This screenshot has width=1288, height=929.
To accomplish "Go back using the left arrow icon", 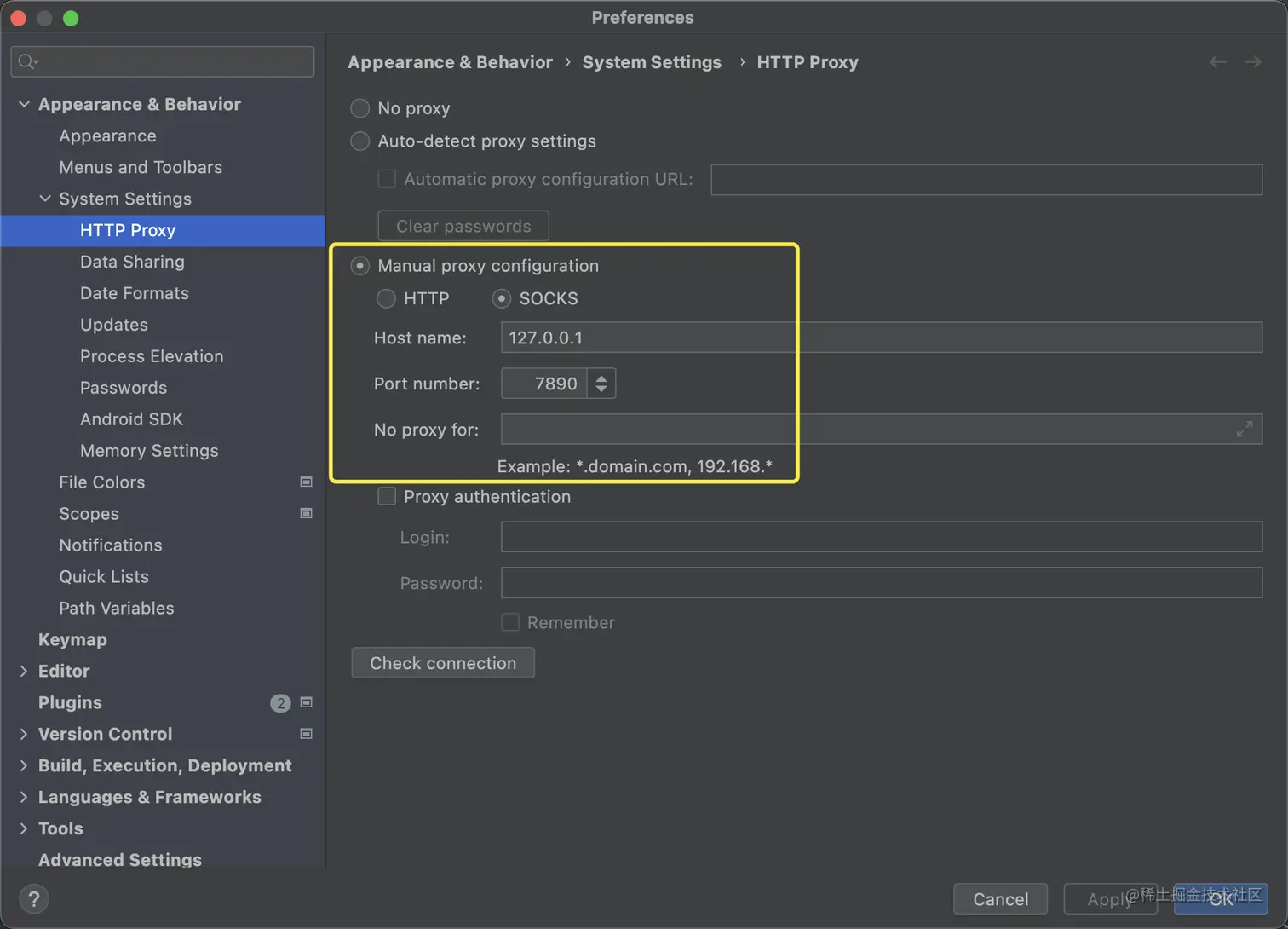I will click(1218, 61).
